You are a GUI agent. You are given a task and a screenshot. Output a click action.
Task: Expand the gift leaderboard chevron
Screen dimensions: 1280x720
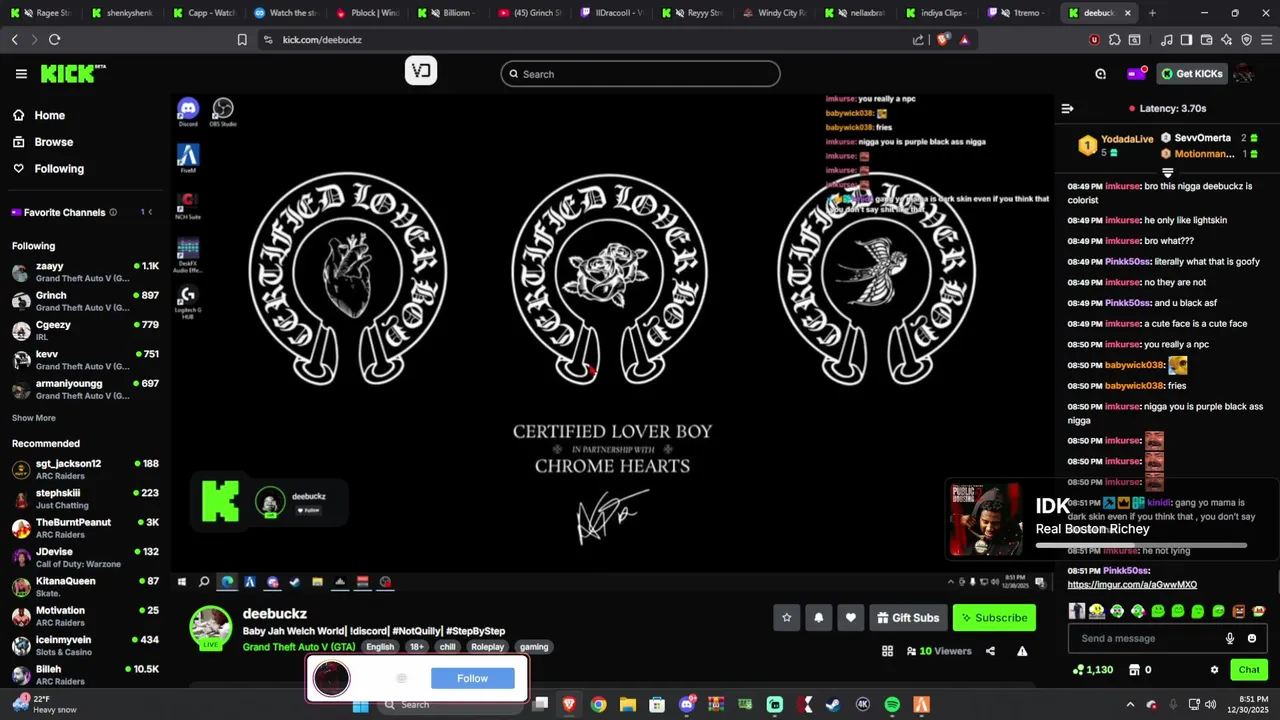pyautogui.click(x=1167, y=173)
